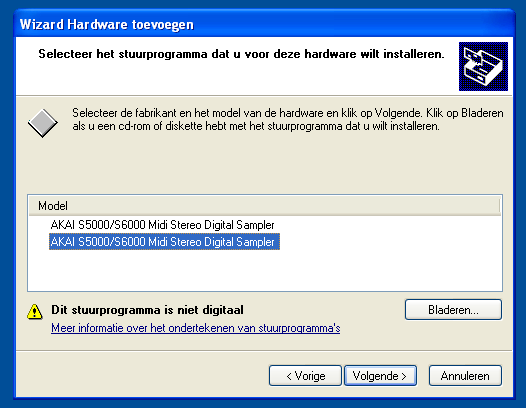Open the Bladeren browse dialog
Viewport: 526px width, 408px height.
(x=453, y=310)
